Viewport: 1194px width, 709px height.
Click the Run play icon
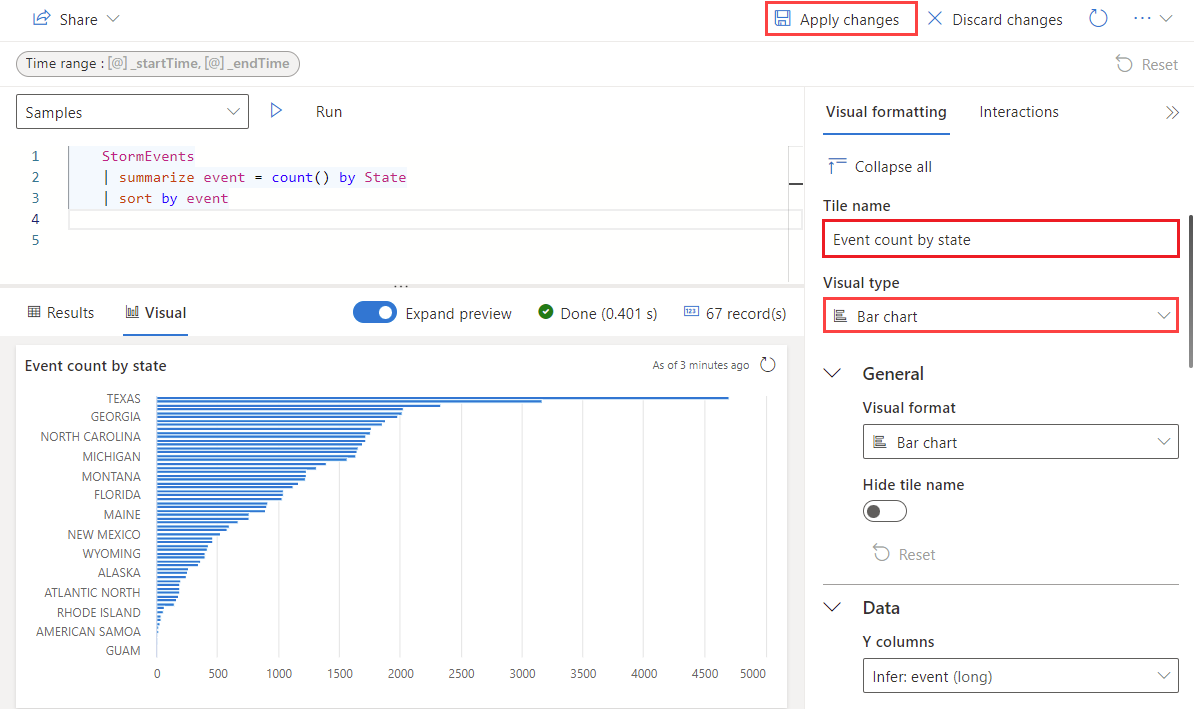point(276,111)
